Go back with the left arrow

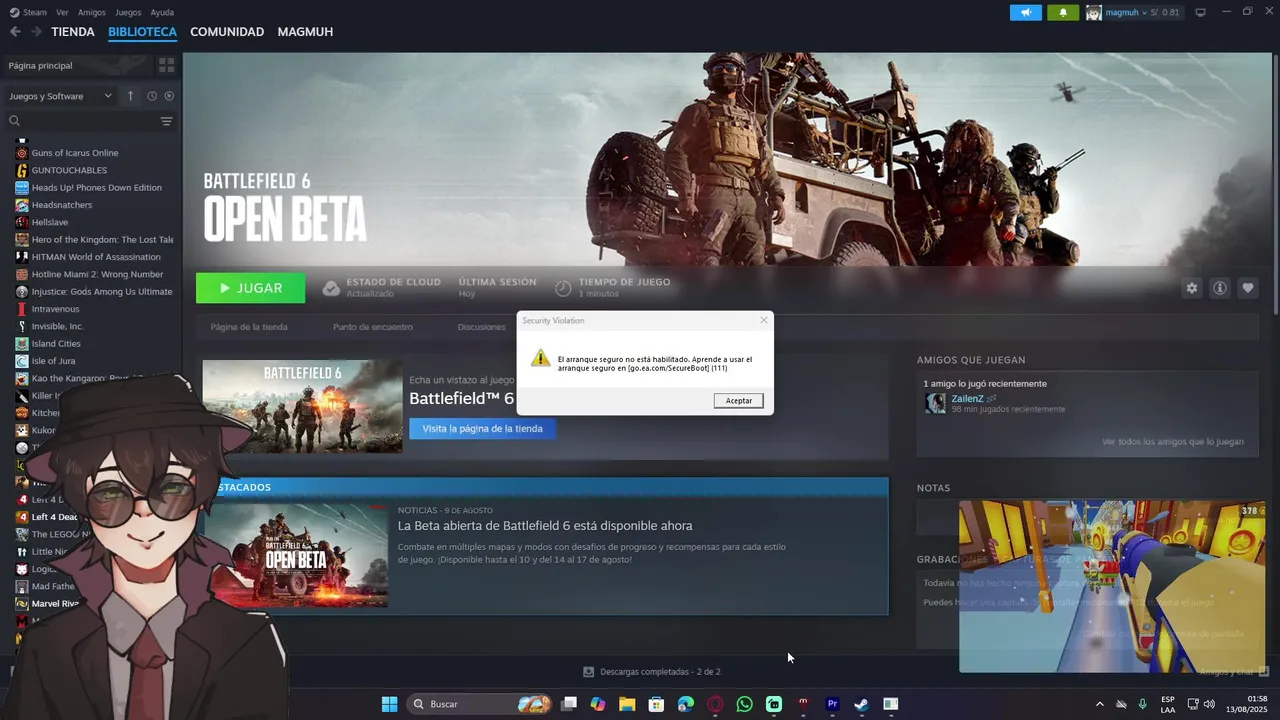(x=15, y=32)
